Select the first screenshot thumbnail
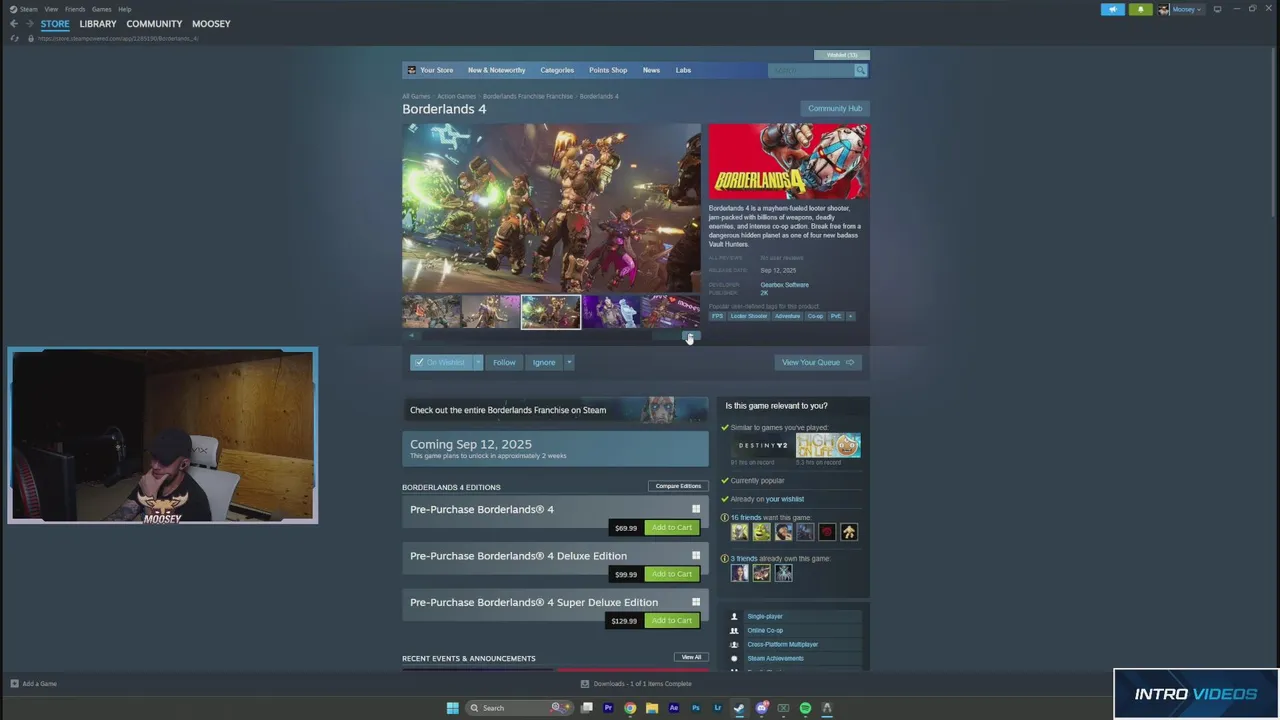 coord(431,312)
